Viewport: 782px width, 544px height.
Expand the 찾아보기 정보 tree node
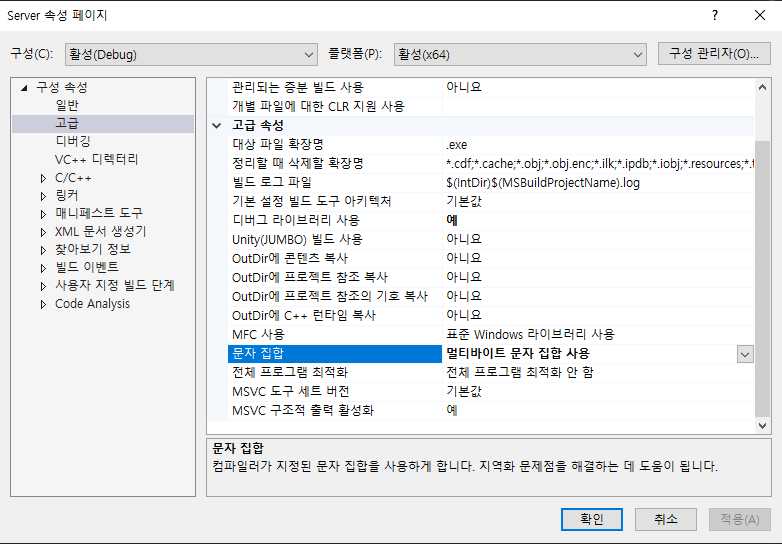(43, 250)
